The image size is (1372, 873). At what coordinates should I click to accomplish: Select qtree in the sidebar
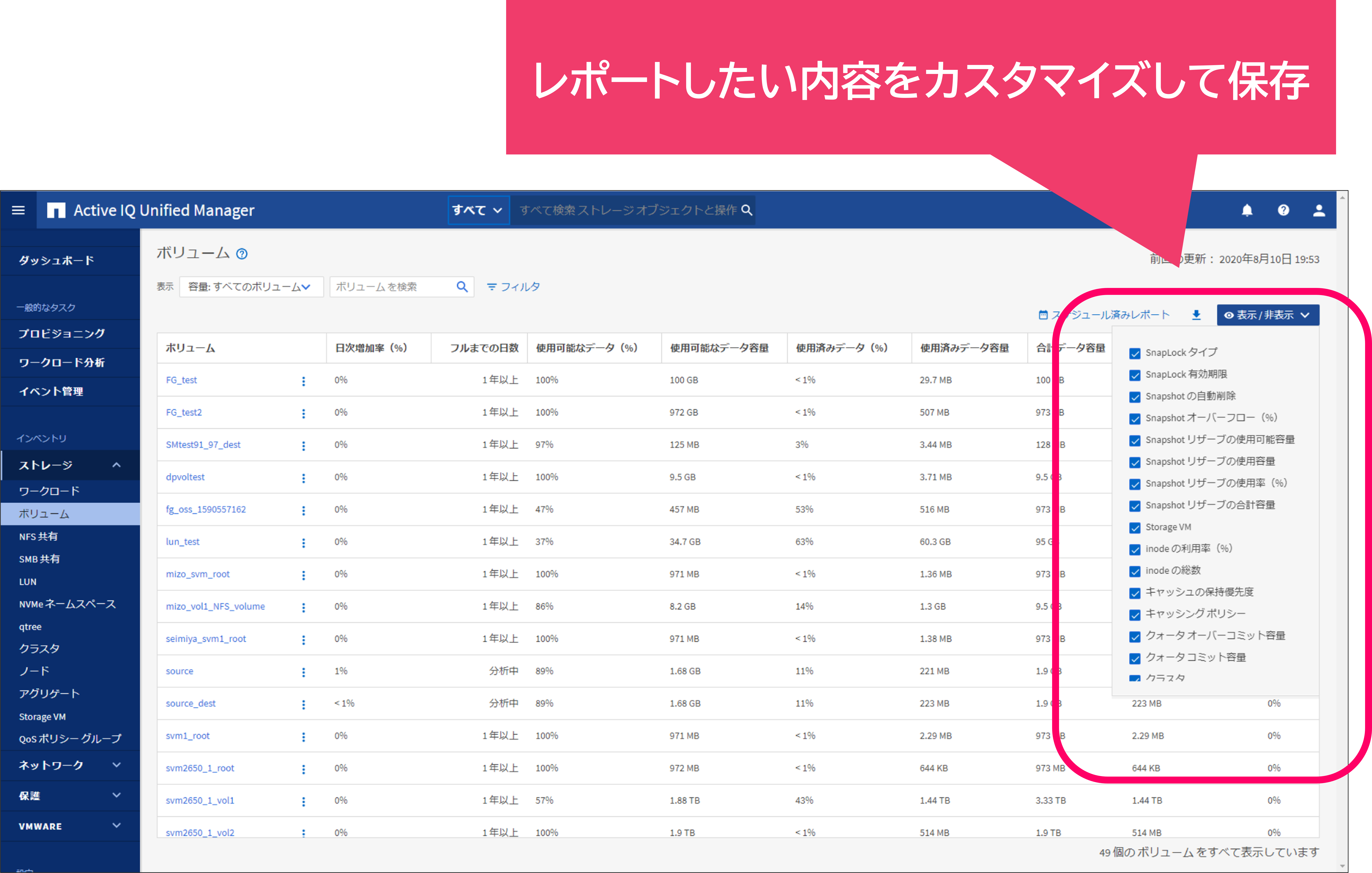pyautogui.click(x=30, y=627)
